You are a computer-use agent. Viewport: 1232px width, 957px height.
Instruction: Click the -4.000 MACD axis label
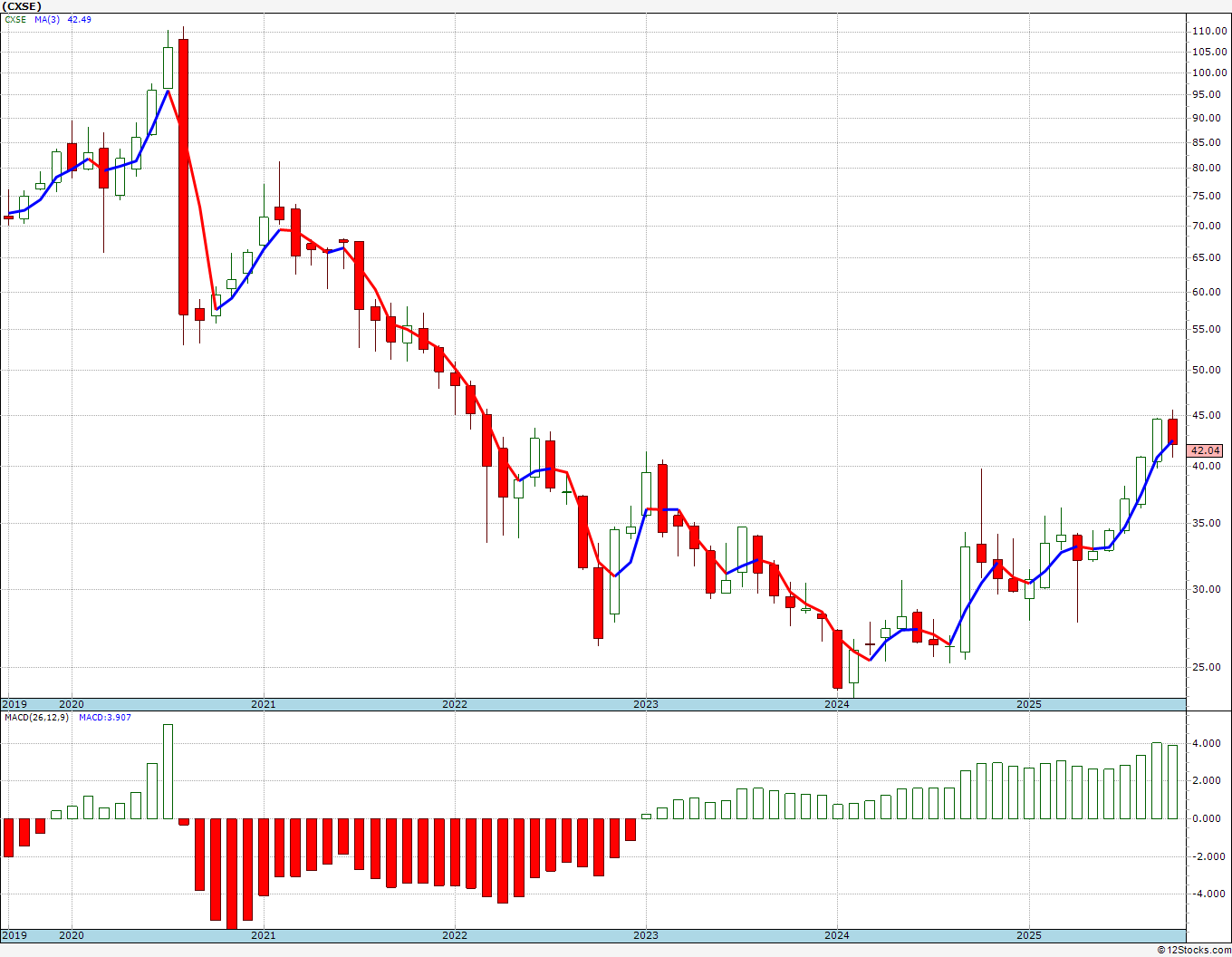click(x=1209, y=894)
